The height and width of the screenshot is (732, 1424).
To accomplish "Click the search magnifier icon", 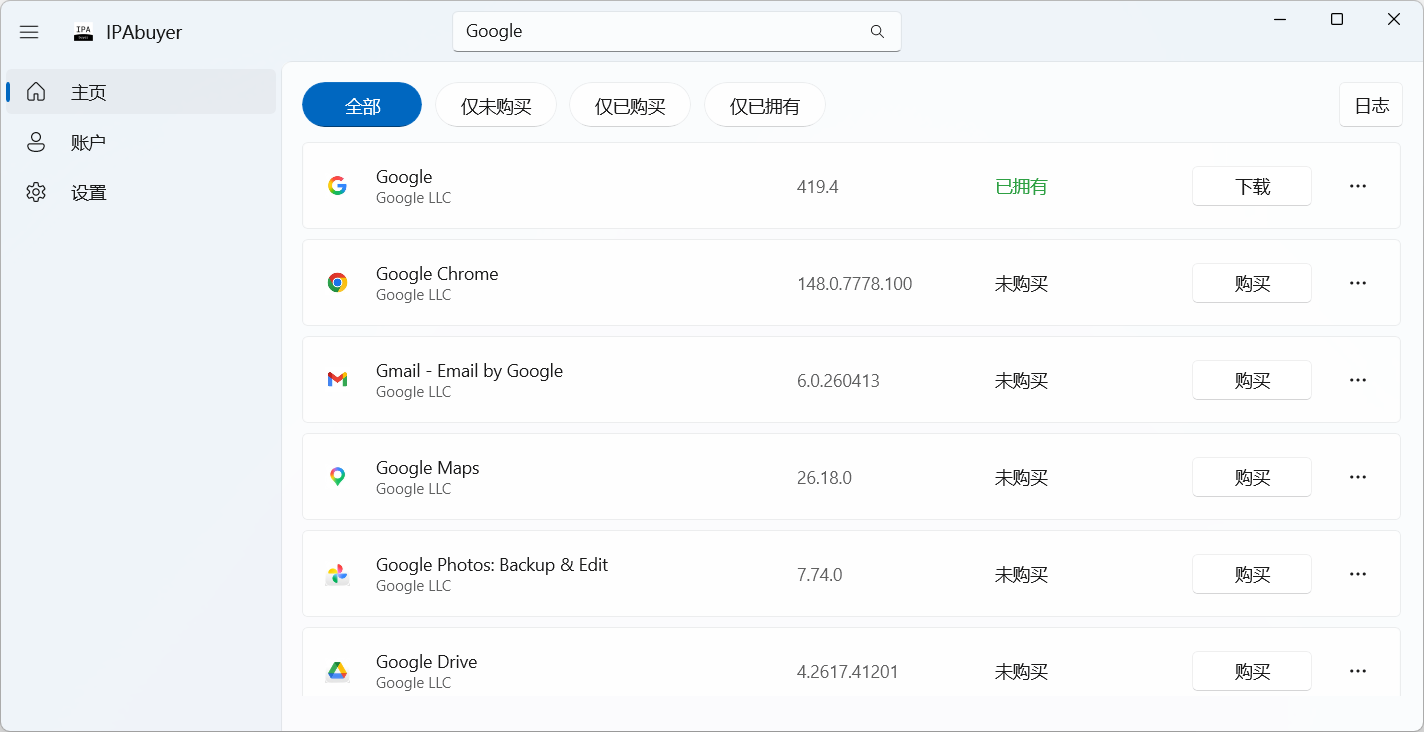I will click(x=877, y=31).
